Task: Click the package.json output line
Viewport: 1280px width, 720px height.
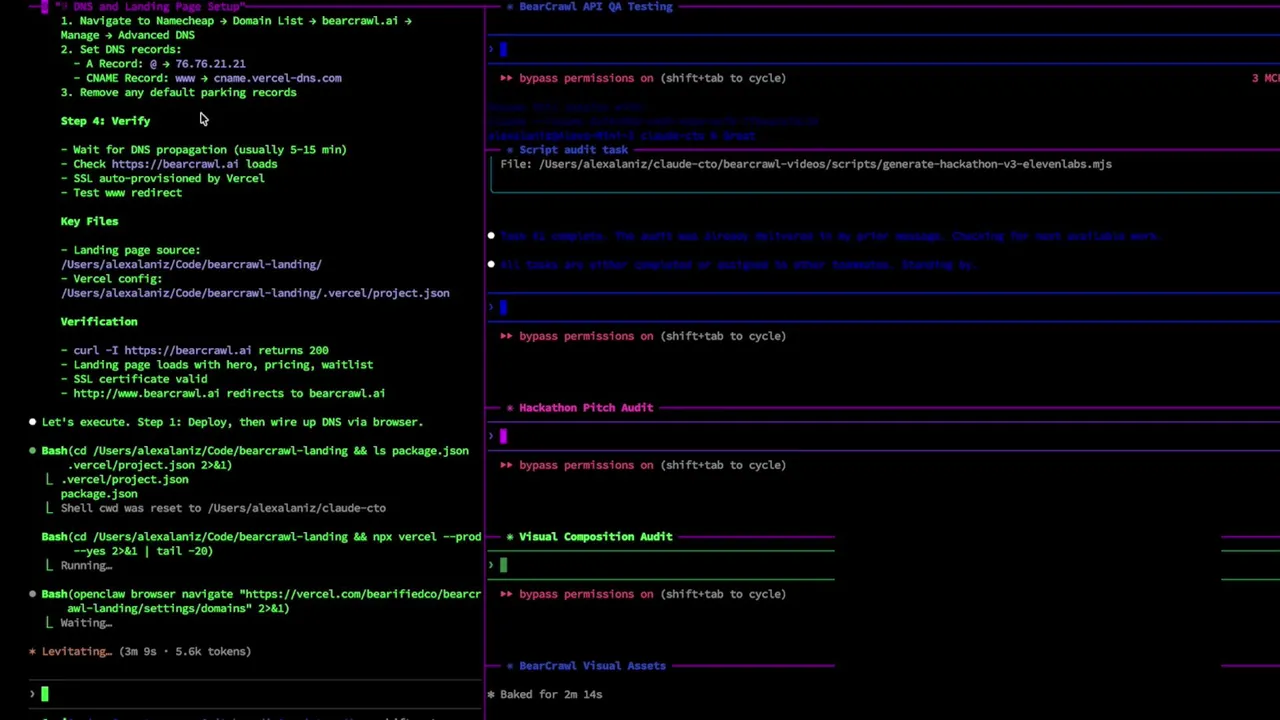Action: point(99,494)
